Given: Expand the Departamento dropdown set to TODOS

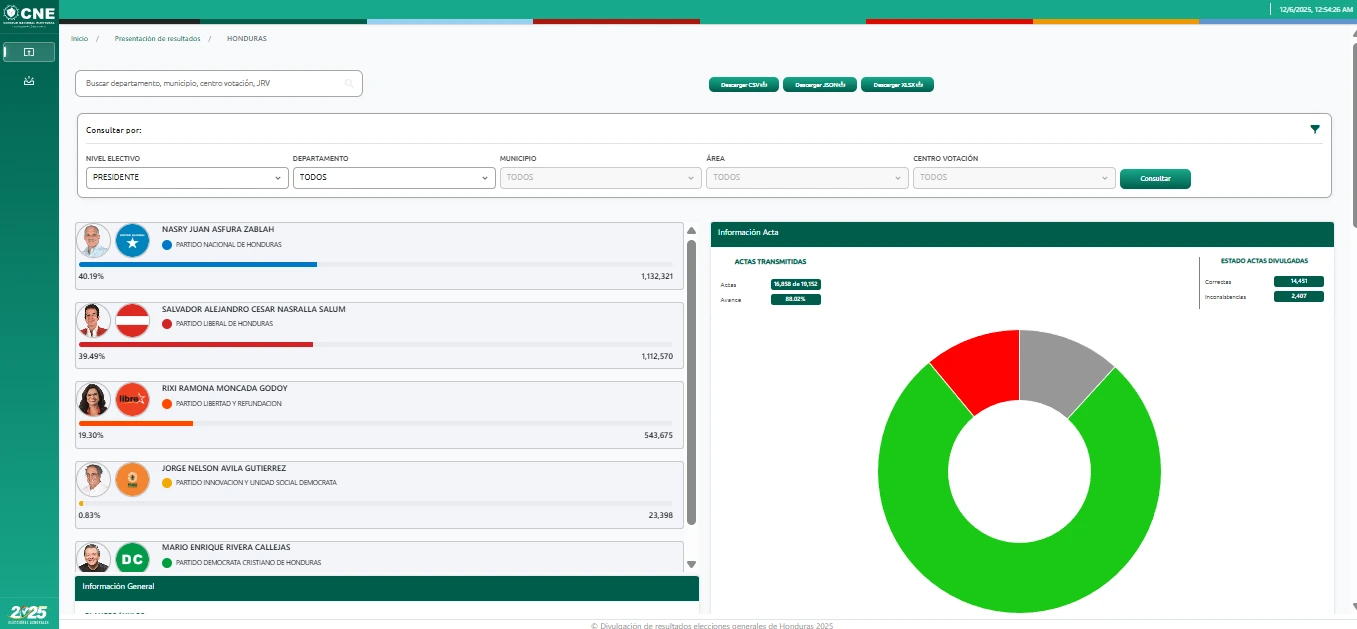Looking at the screenshot, I should point(394,177).
